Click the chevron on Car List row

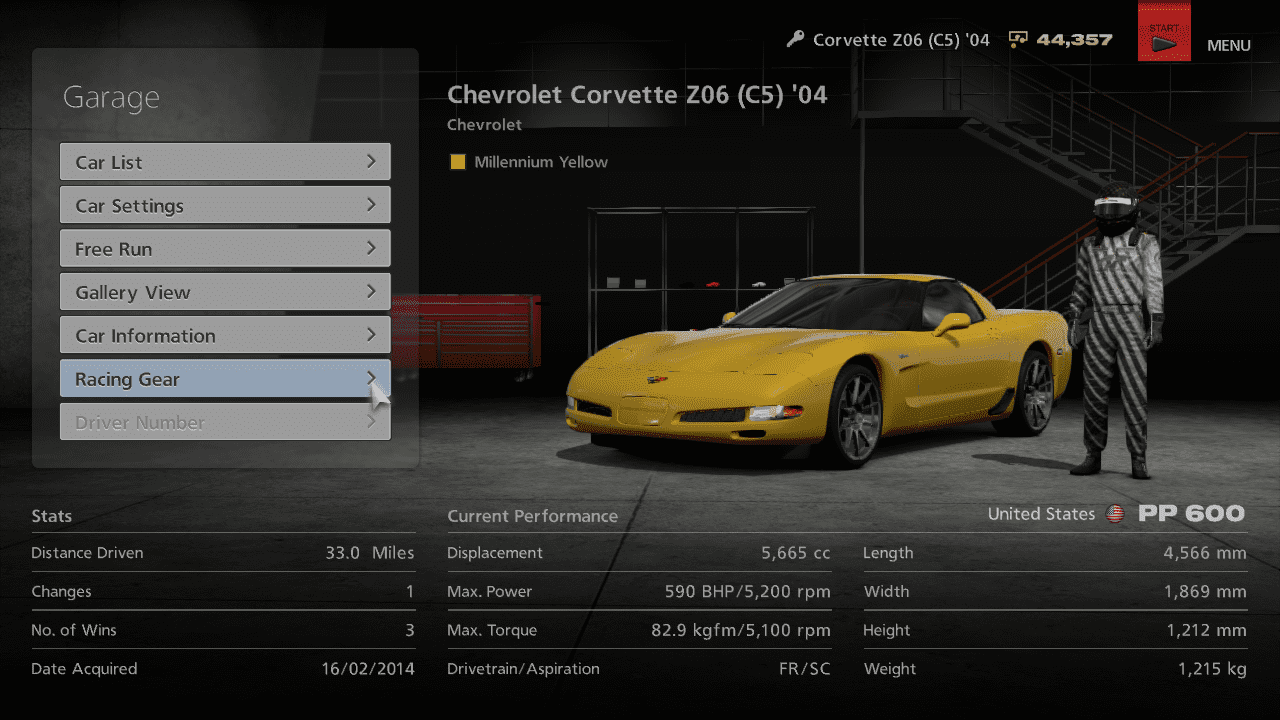(371, 161)
